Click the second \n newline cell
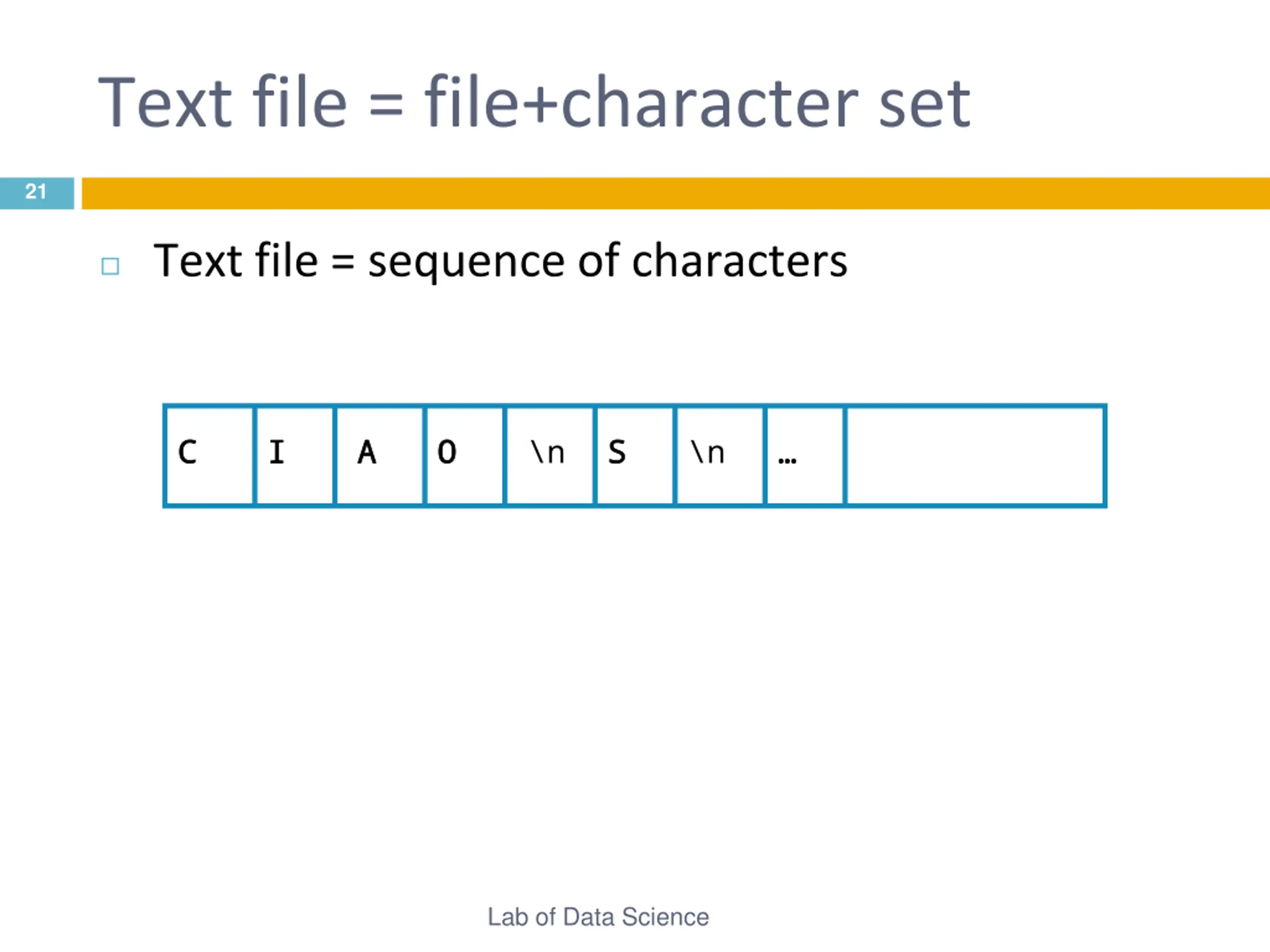 [720, 456]
